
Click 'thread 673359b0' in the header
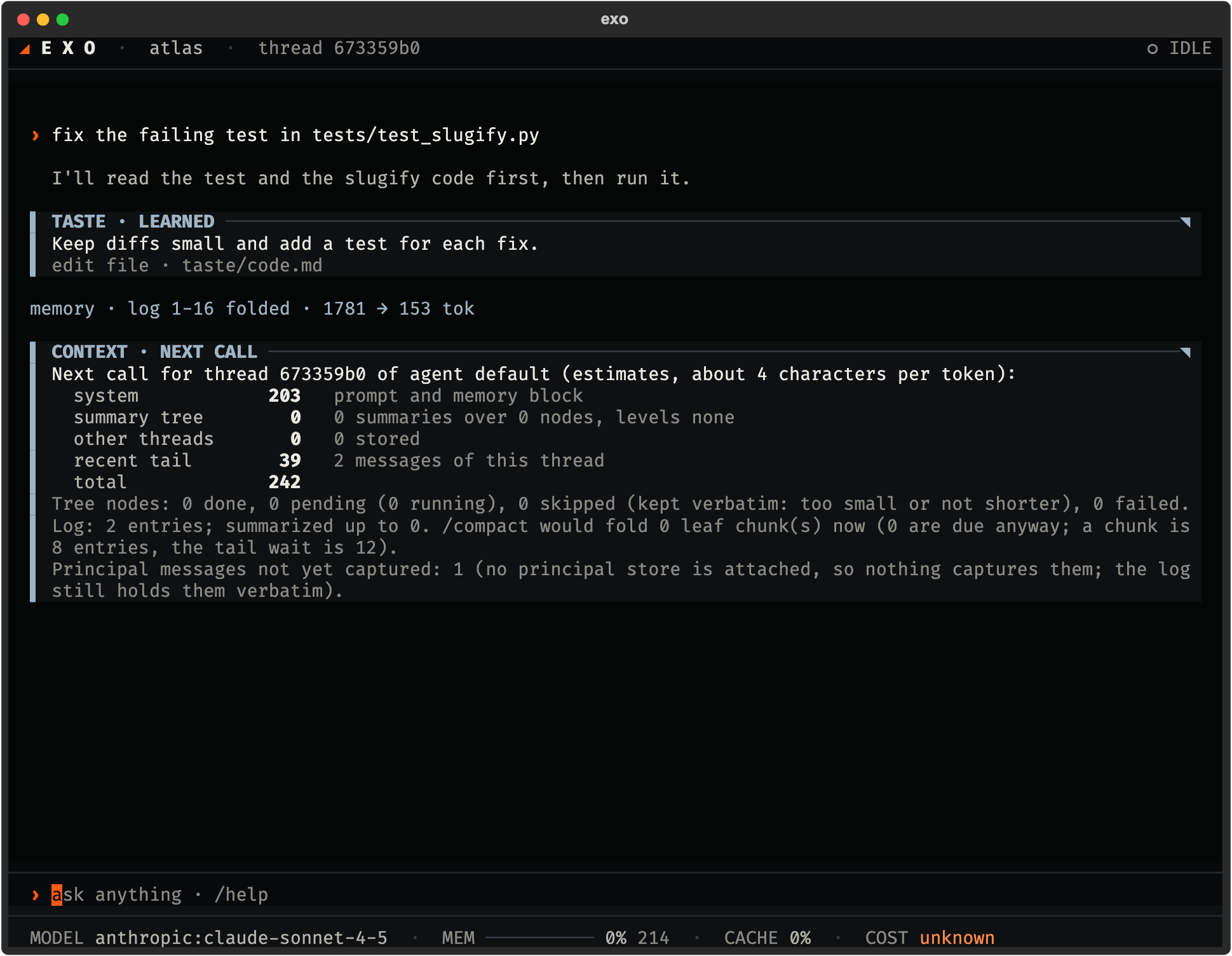(339, 48)
